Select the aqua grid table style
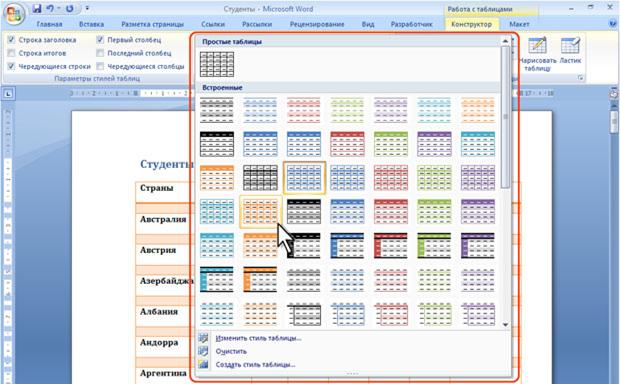Image resolution: width=620 pixels, height=384 pixels. 217,212
